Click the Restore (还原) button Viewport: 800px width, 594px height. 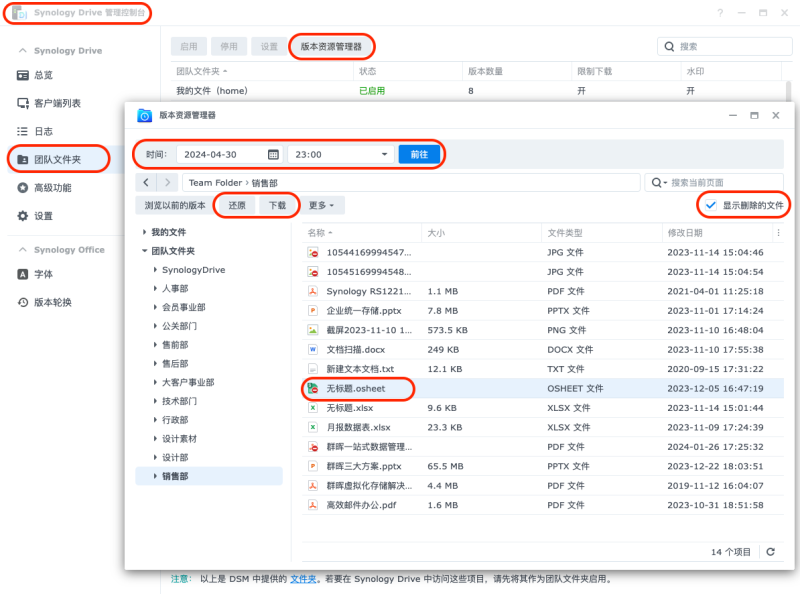237,205
